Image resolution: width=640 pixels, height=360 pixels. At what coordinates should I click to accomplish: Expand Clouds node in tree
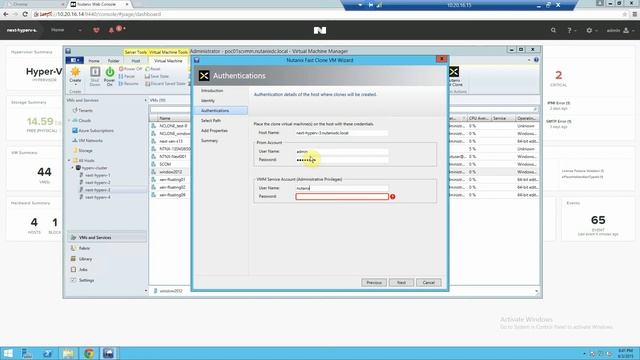tap(69, 120)
